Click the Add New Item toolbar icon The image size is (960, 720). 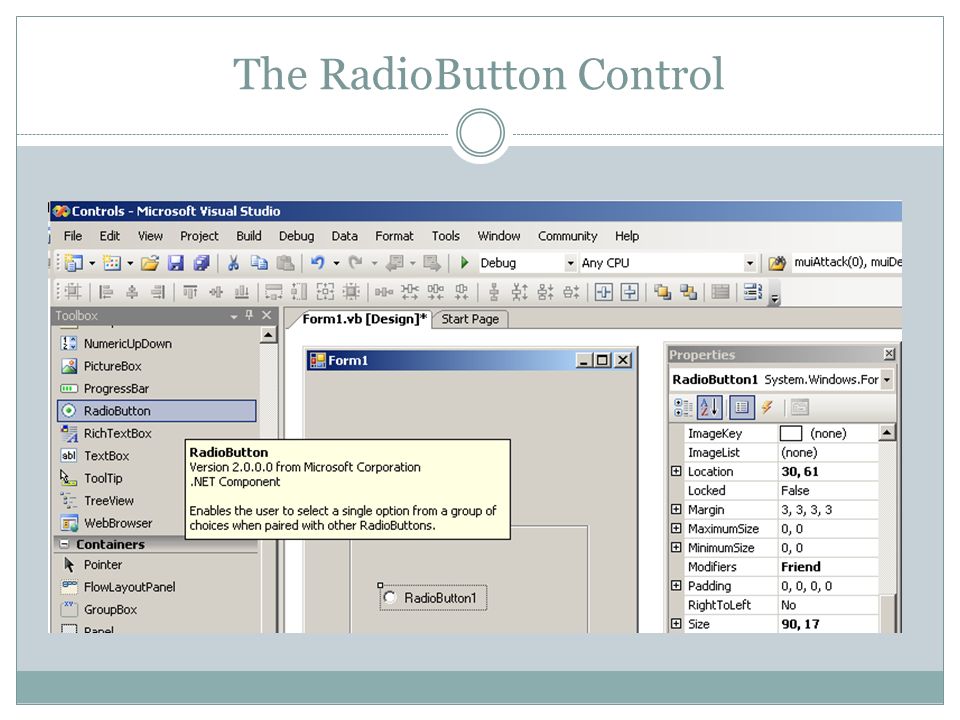tap(112, 263)
